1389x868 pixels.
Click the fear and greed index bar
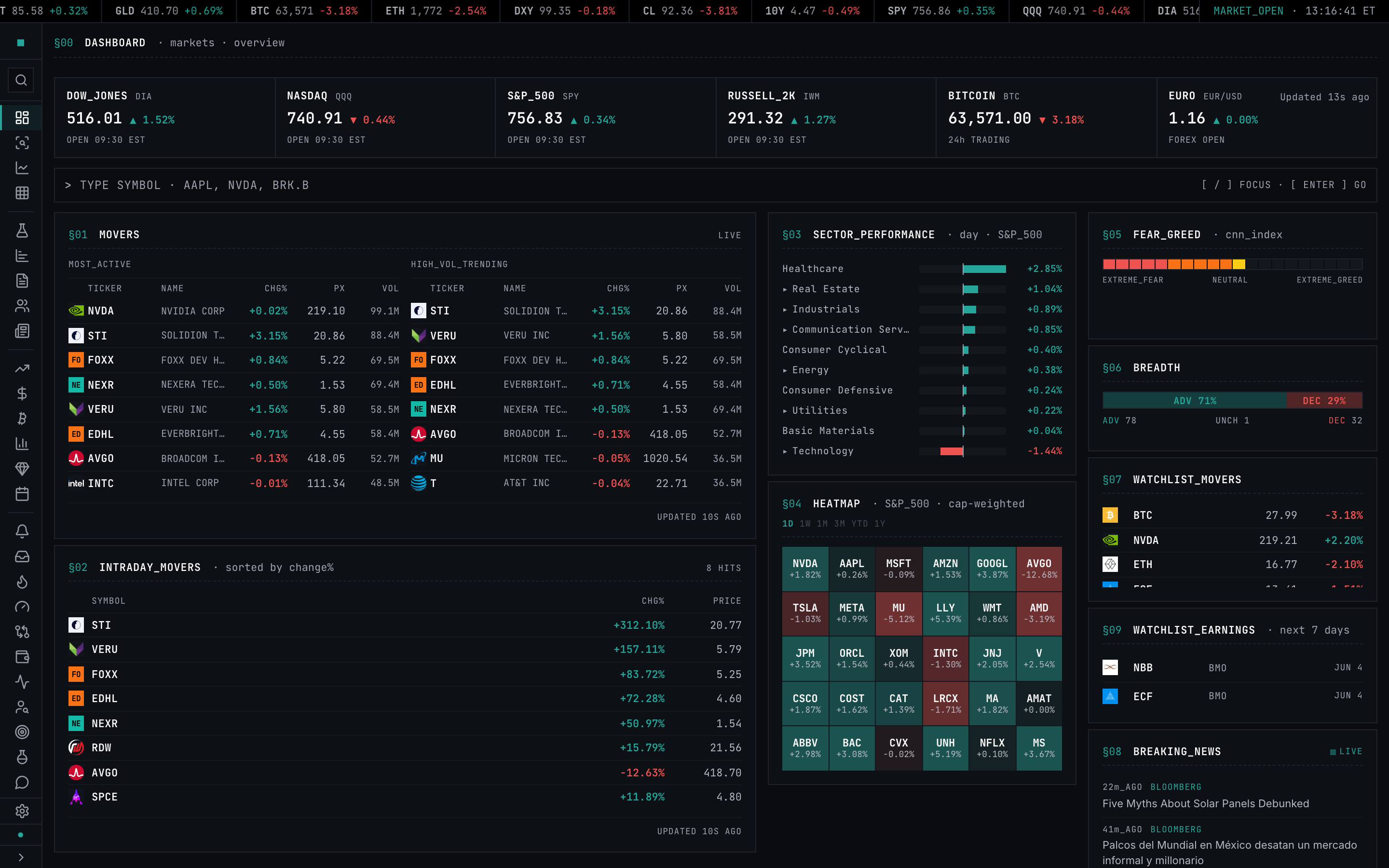(x=1232, y=264)
